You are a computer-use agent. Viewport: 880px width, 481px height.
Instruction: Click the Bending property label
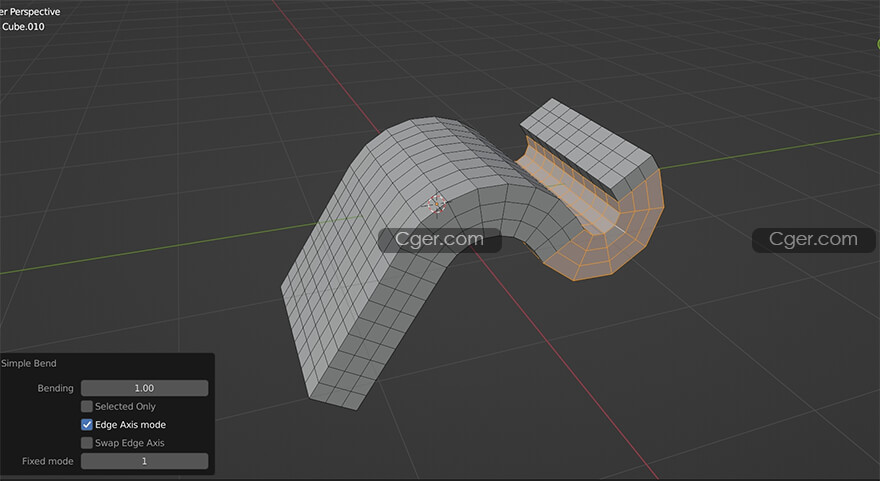[55, 388]
